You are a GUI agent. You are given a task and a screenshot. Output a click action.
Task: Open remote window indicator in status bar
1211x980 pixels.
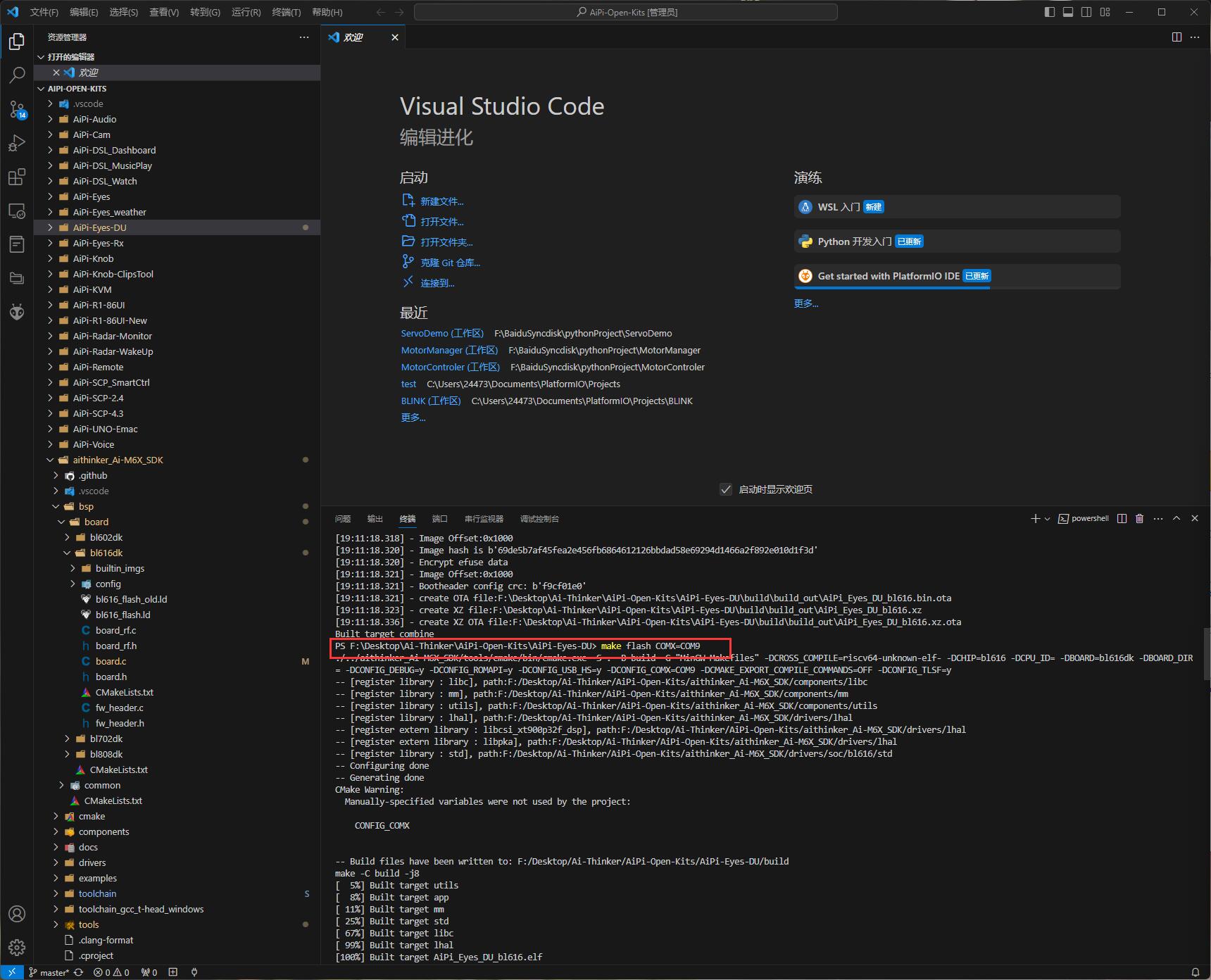tap(12, 972)
